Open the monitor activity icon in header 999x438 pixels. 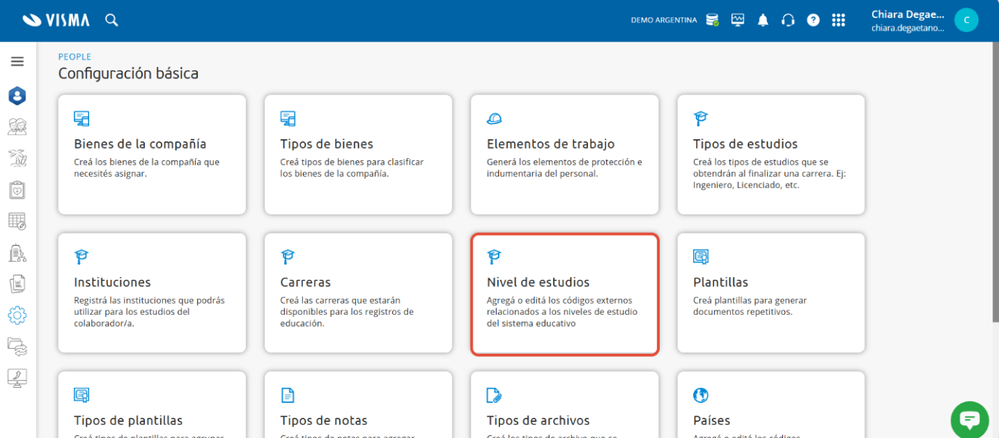(x=738, y=20)
